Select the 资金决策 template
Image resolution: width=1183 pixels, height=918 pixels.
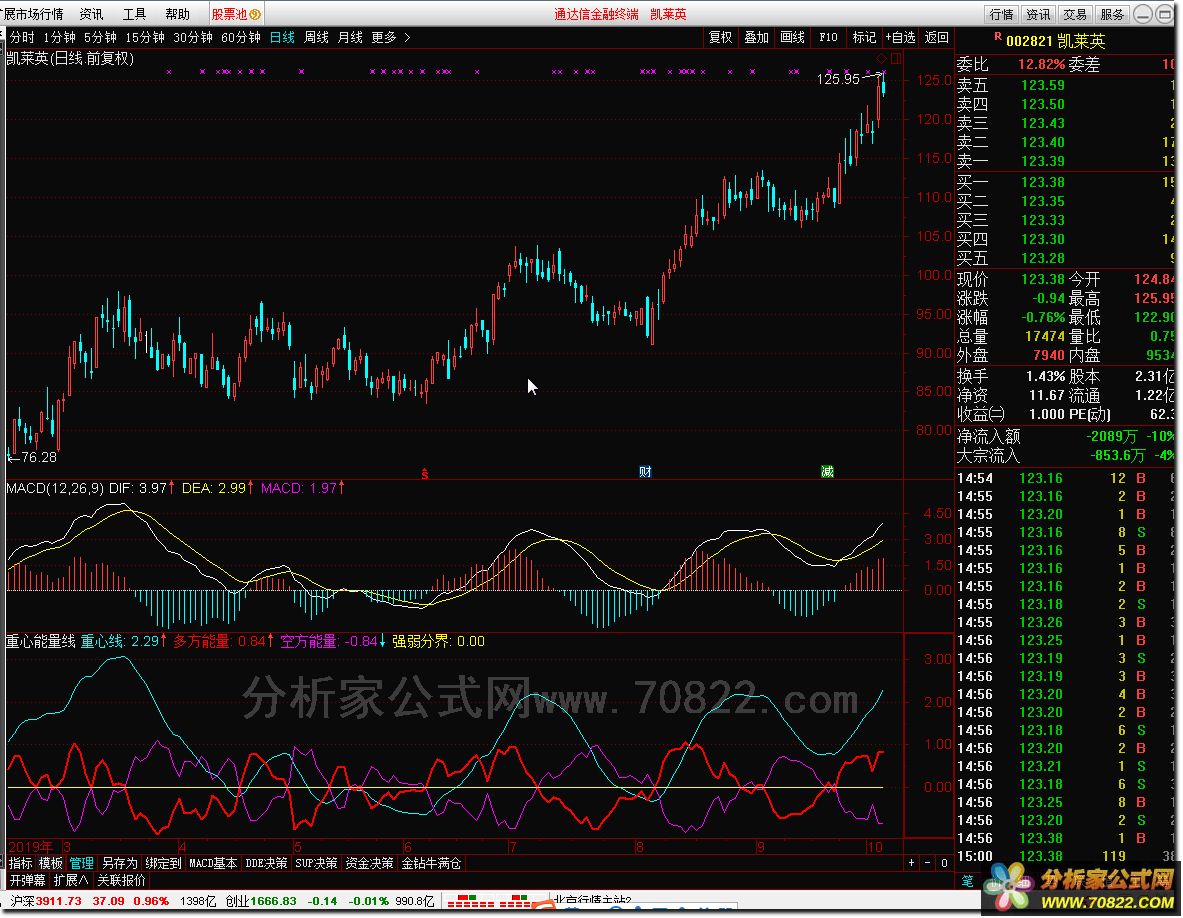(369, 863)
